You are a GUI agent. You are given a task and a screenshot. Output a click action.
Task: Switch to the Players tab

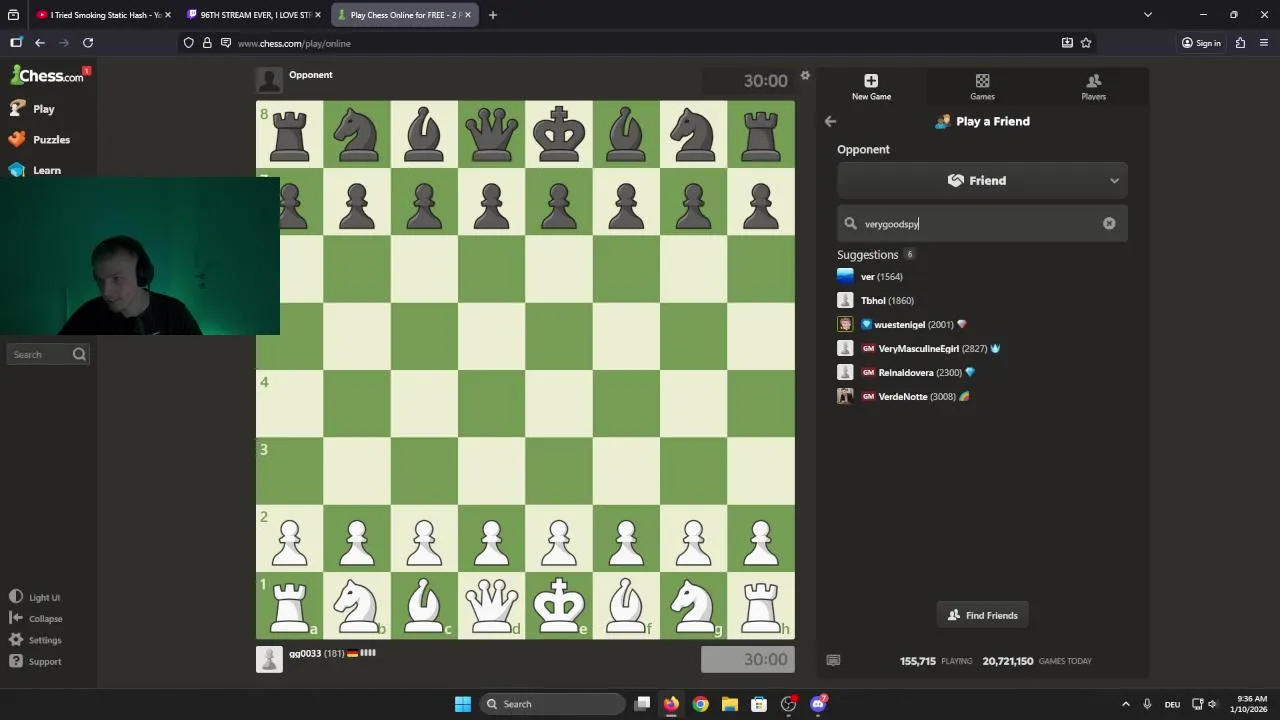[1093, 87]
